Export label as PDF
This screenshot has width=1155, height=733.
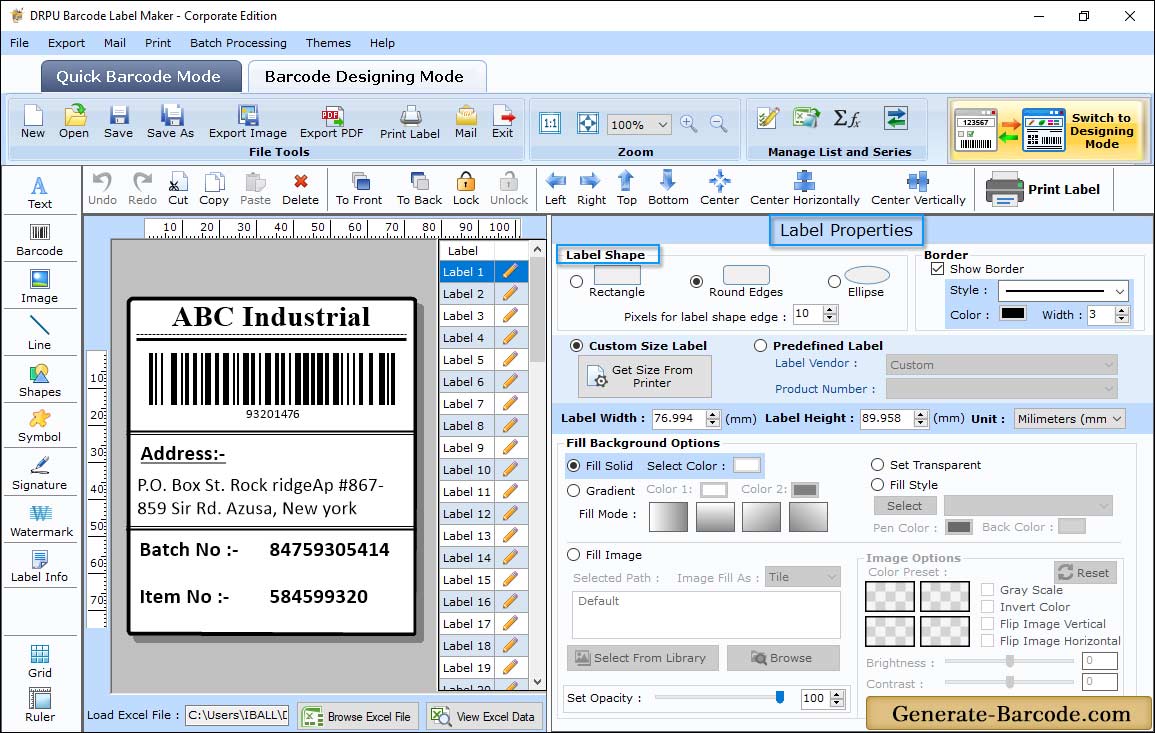point(331,122)
